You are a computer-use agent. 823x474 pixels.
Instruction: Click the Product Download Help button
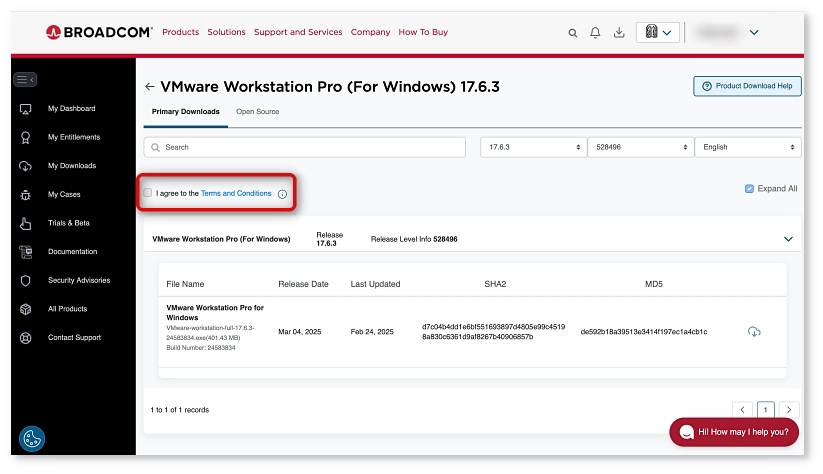(747, 86)
